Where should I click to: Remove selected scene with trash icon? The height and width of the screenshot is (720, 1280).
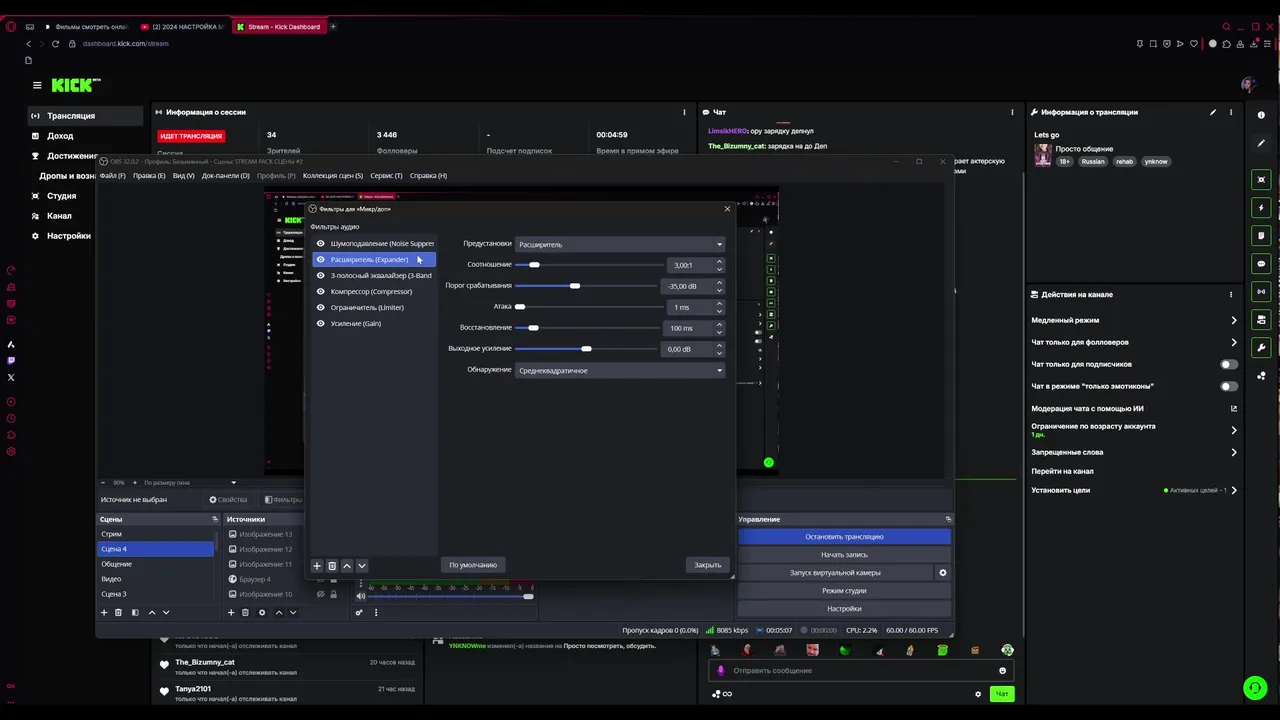[118, 612]
